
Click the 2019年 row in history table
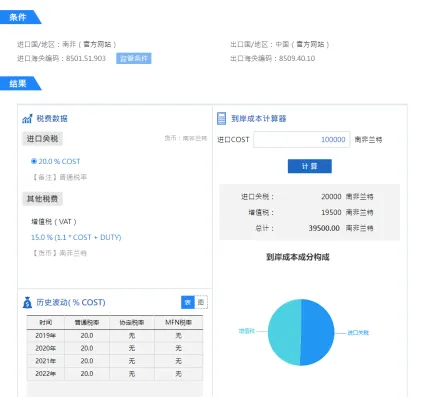[115, 336]
